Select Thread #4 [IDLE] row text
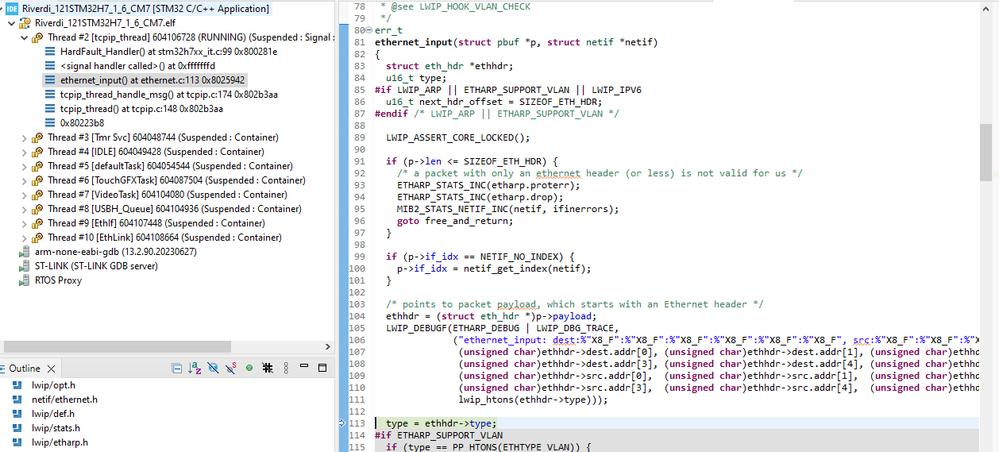This screenshot has width=999, height=452. pos(155,152)
